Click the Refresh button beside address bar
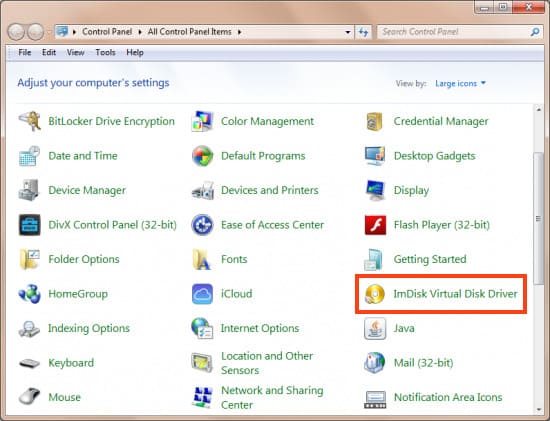This screenshot has height=421, width=550. point(363,32)
